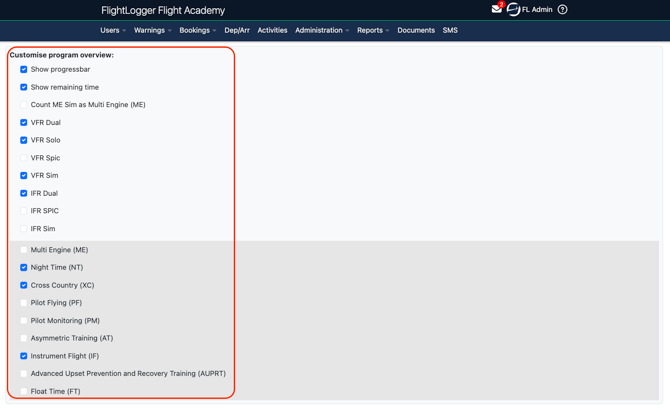Open the help question mark icon
Image resolution: width=670 pixels, height=409 pixels.
pyautogui.click(x=562, y=9)
